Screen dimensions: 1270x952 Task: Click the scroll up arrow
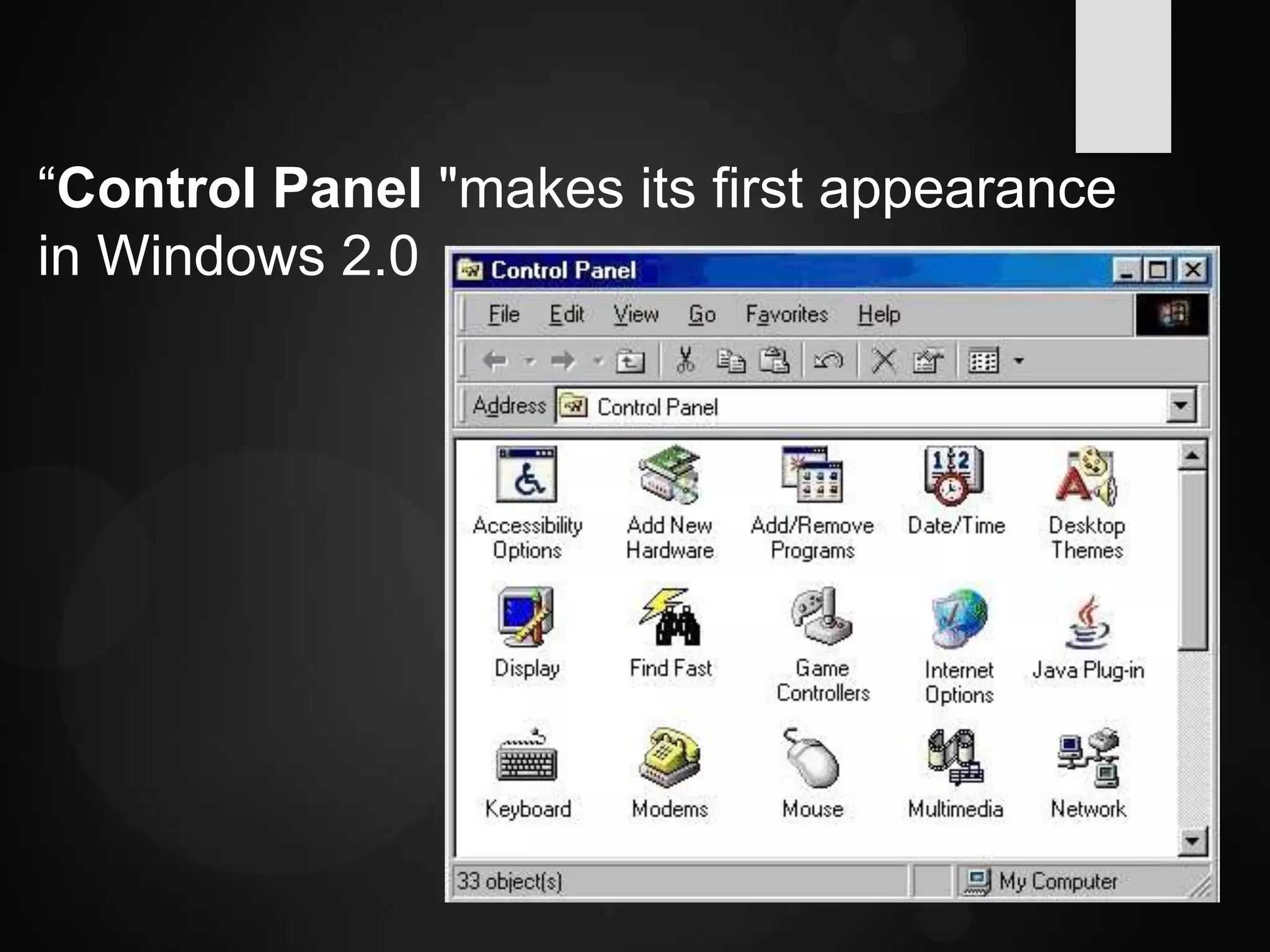click(1193, 457)
